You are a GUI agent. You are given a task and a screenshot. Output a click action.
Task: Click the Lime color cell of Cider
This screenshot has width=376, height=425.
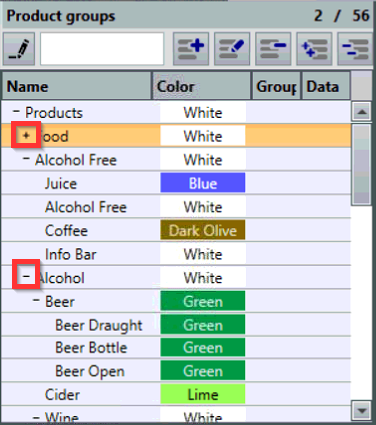tap(203, 394)
